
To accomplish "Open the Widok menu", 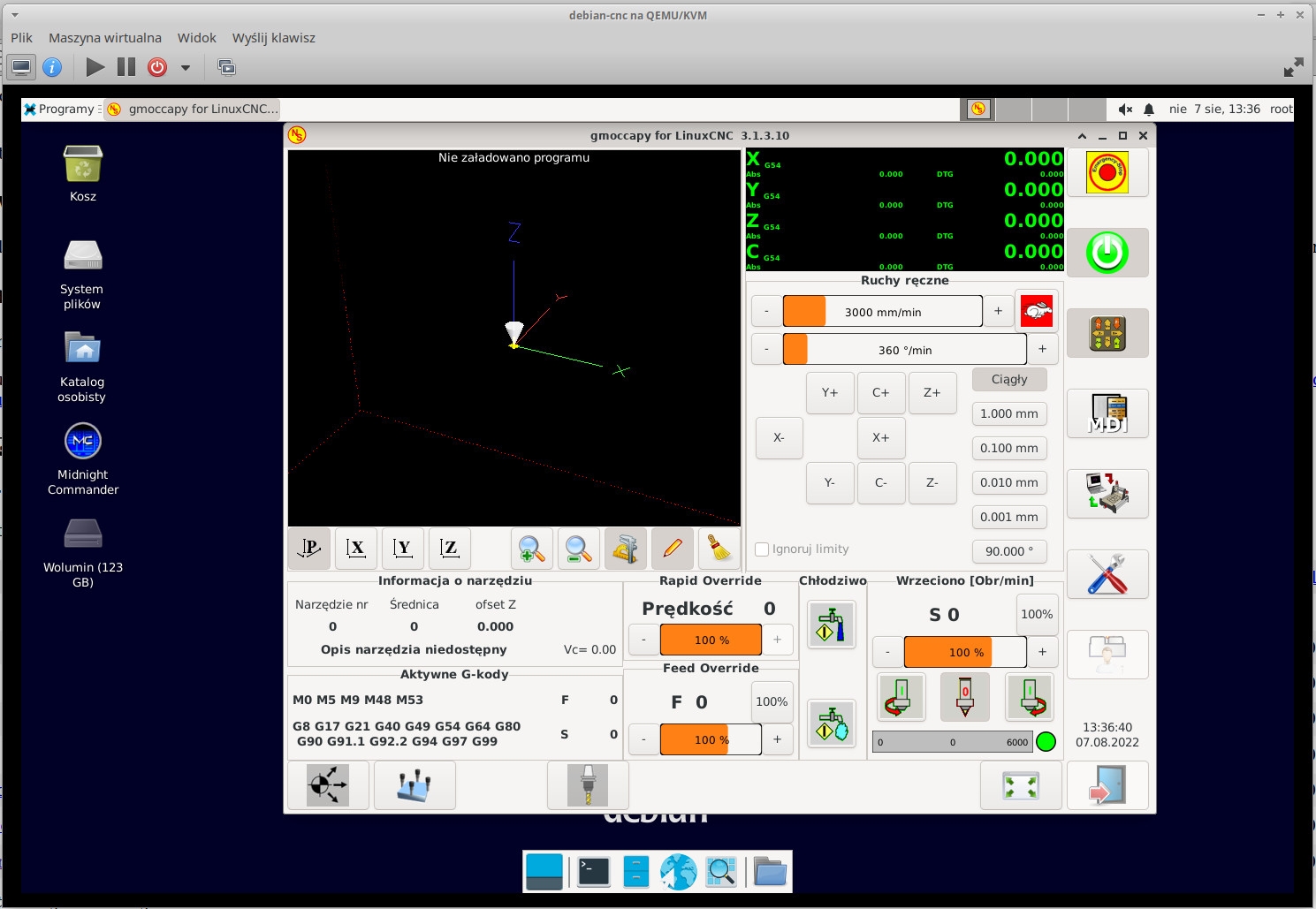I will (x=196, y=38).
